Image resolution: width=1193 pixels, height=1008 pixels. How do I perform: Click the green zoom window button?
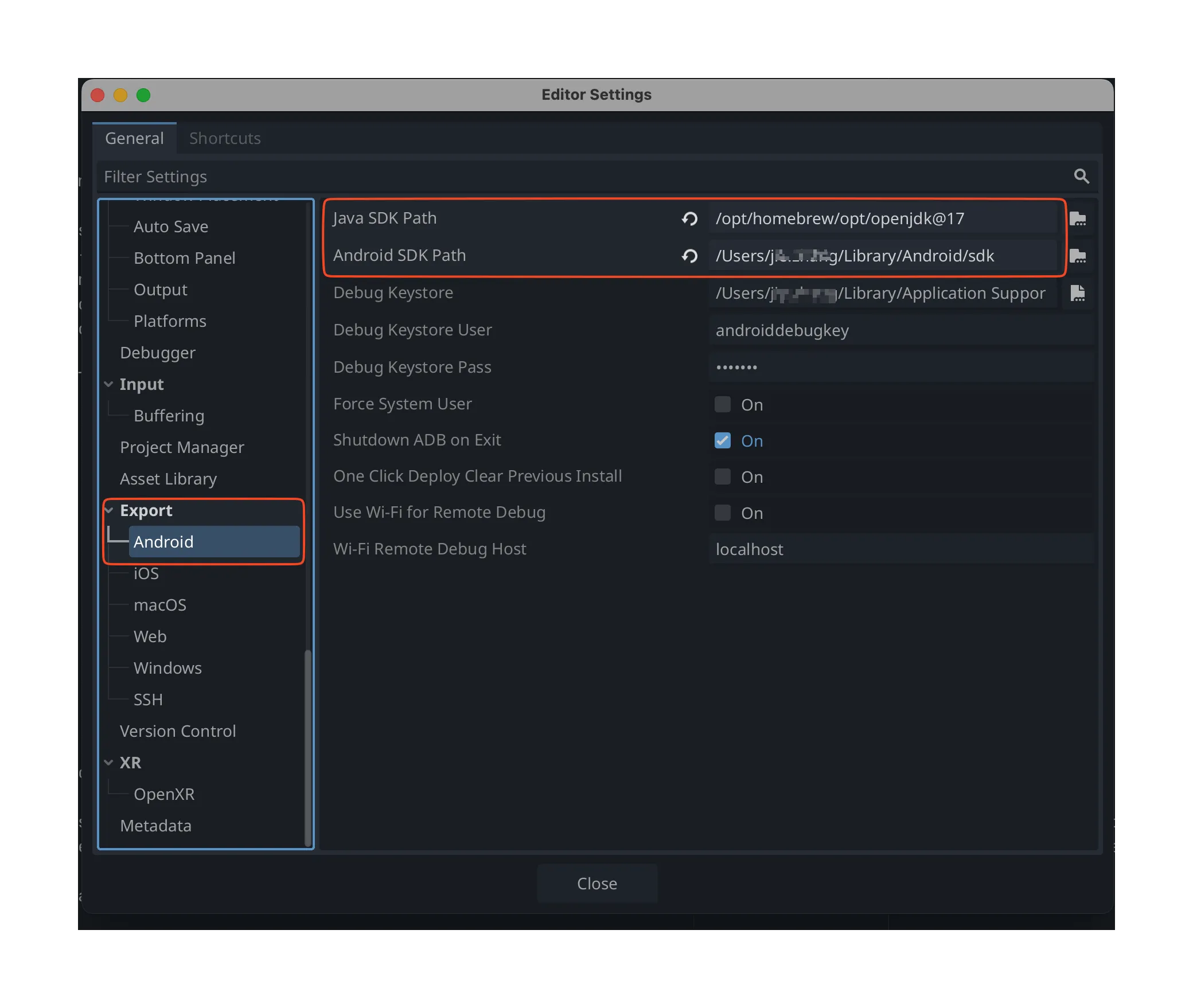click(x=143, y=95)
